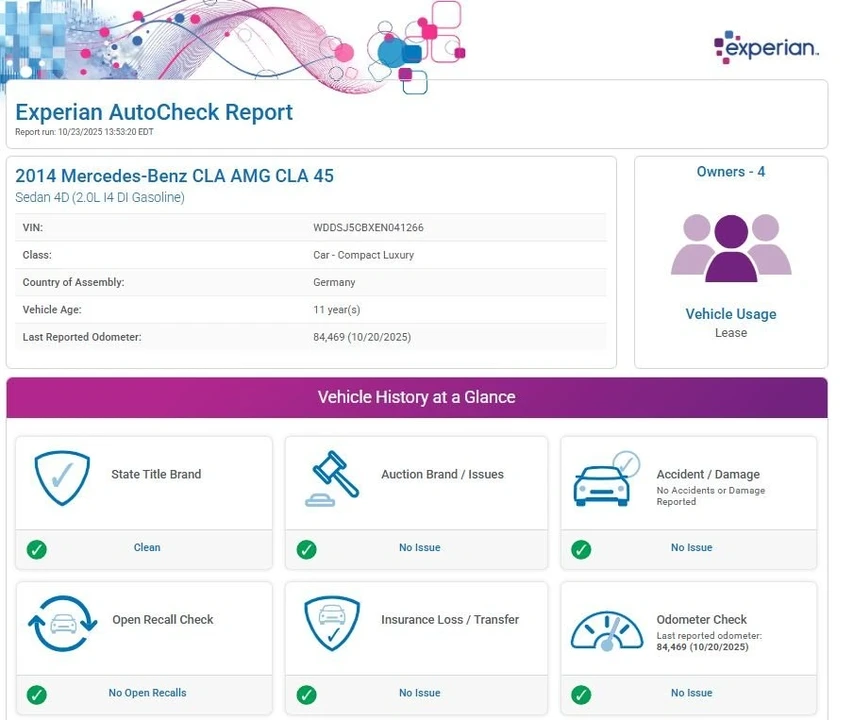
Task: Click the Sedan 4D engine description
Action: pyautogui.click(x=100, y=197)
